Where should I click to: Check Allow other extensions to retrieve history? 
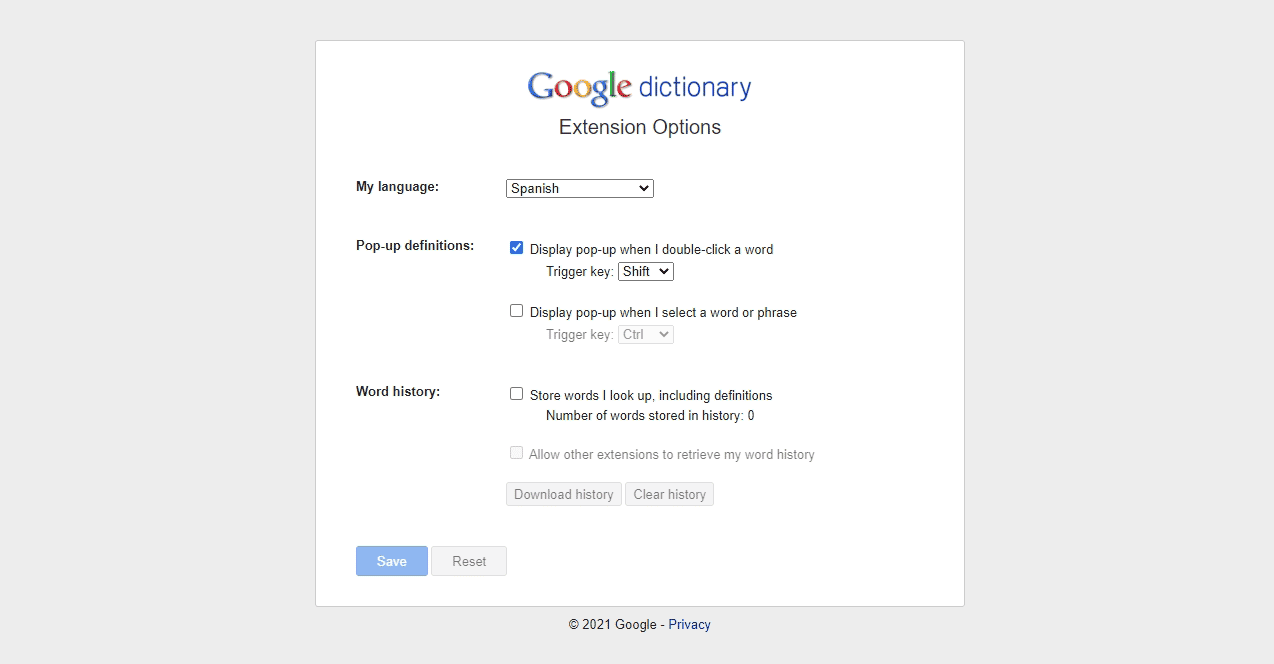click(516, 453)
